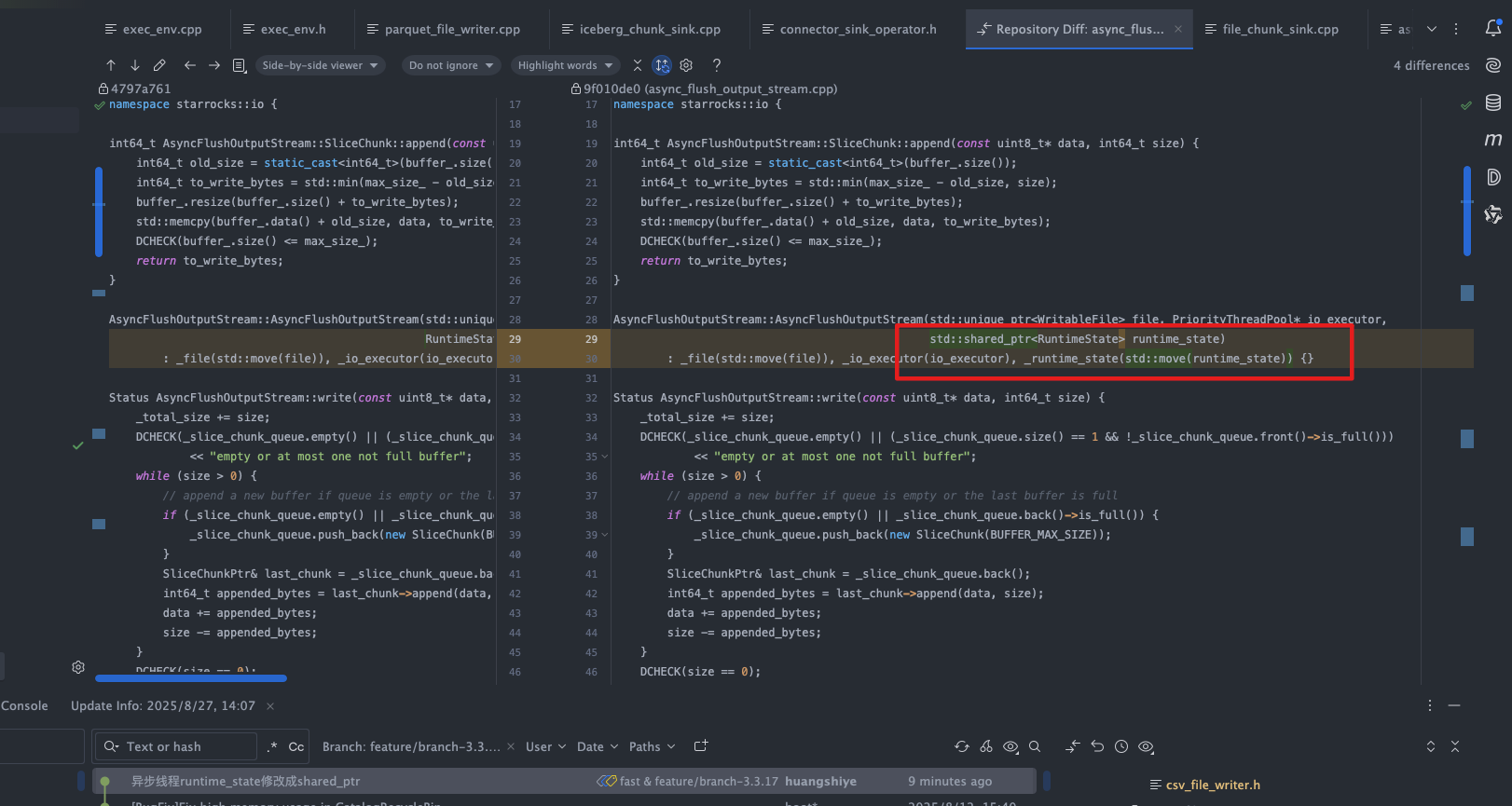Open the Highlight words dropdown
Screen dimensions: 1512x806
click(x=565, y=65)
